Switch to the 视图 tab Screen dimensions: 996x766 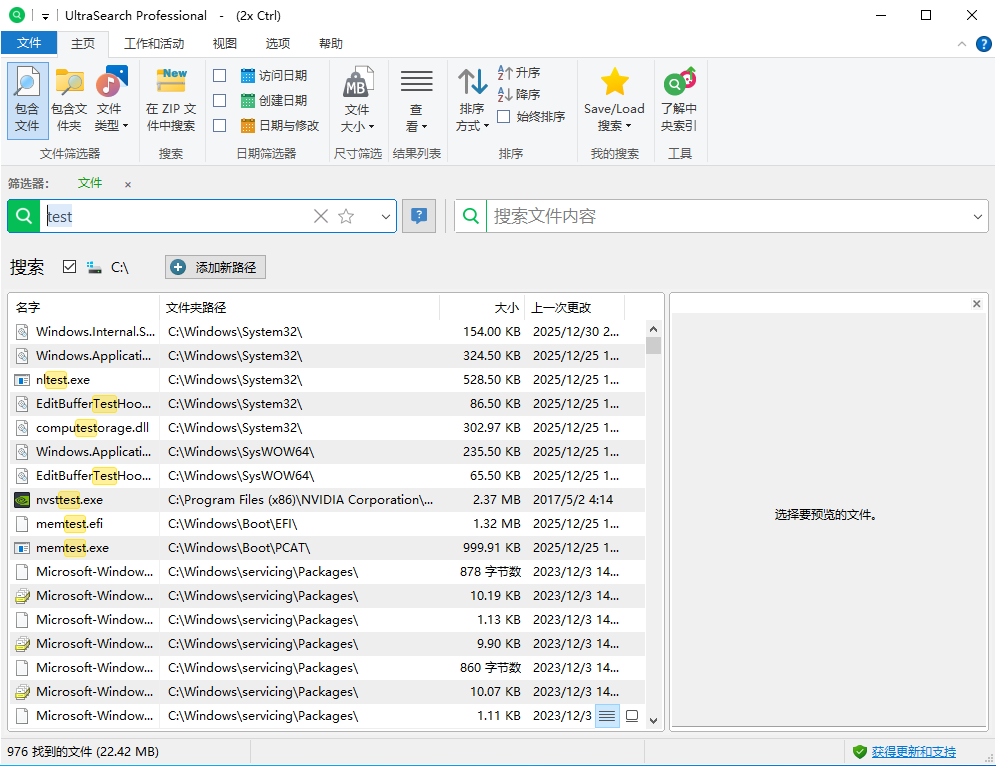224,43
